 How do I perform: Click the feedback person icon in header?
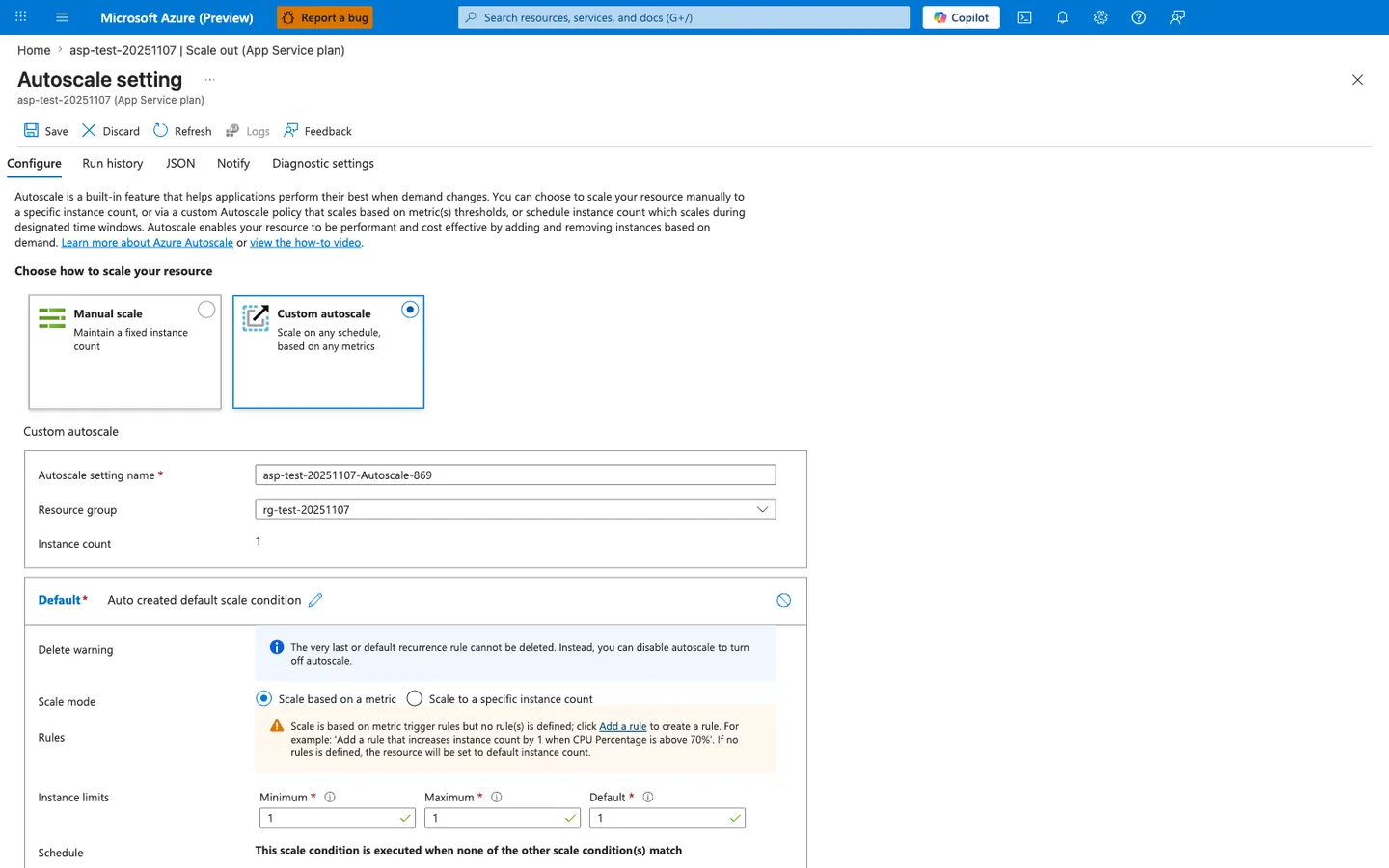1177,17
